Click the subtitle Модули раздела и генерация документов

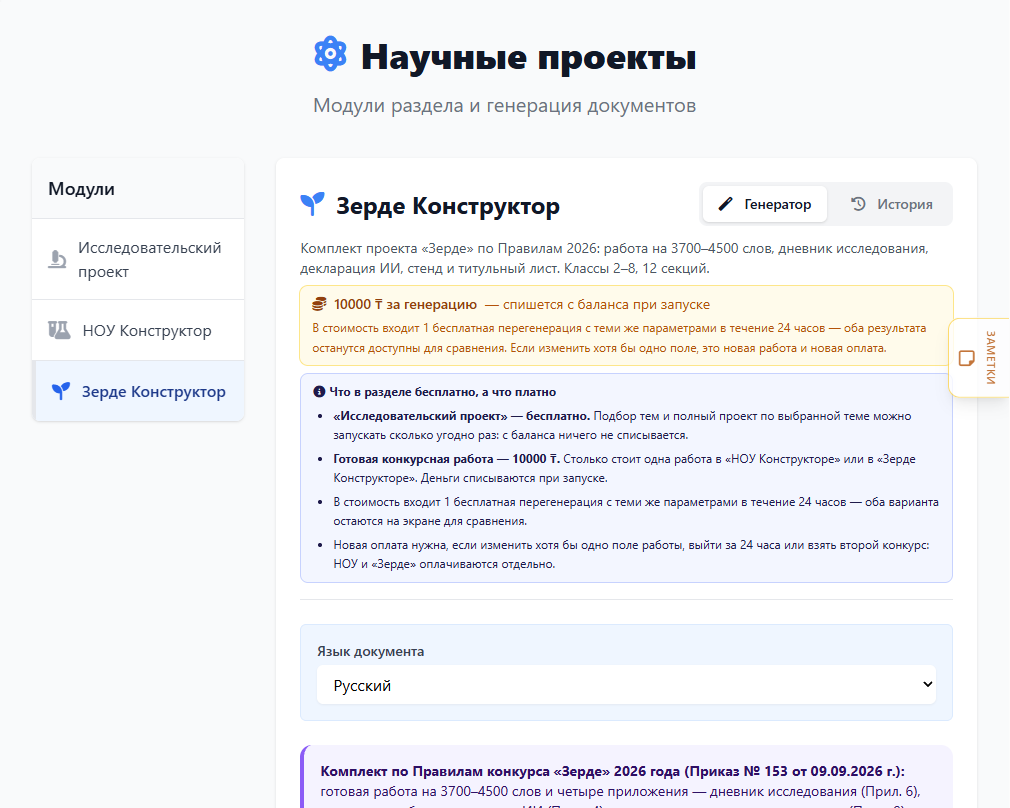coord(504,105)
